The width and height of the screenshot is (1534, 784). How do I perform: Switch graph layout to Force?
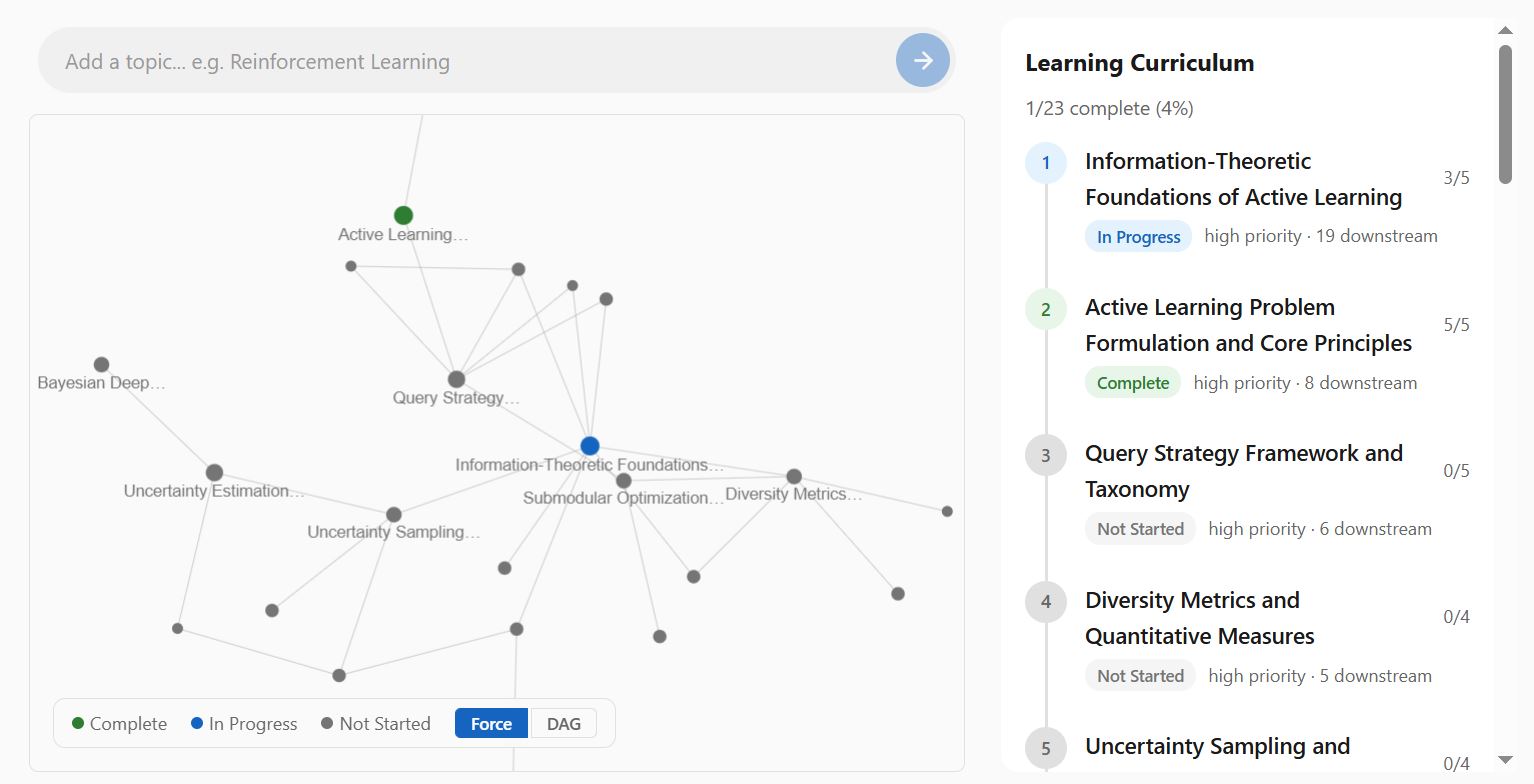point(491,724)
